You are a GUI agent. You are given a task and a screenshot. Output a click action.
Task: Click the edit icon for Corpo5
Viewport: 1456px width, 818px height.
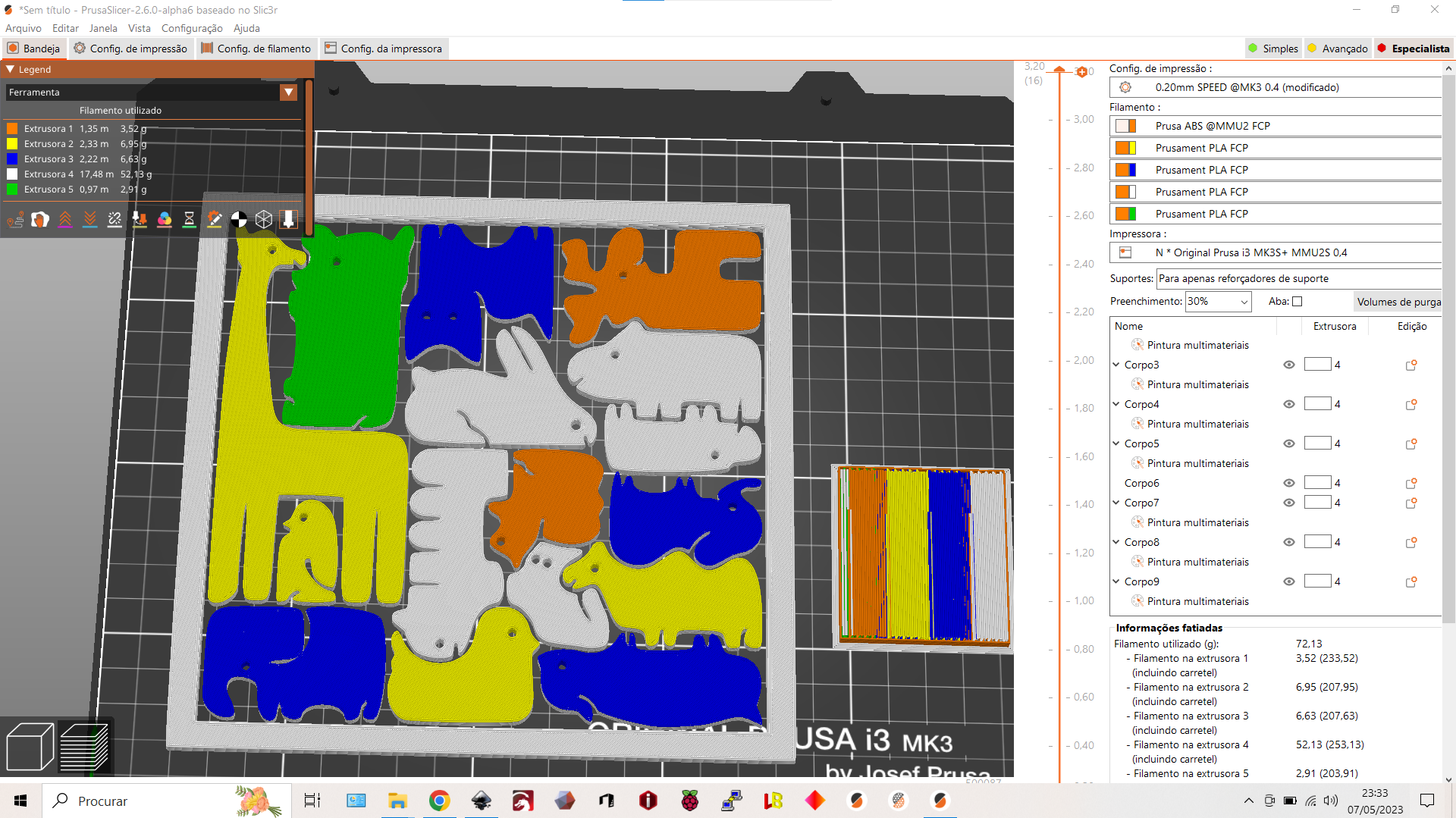tap(1411, 444)
